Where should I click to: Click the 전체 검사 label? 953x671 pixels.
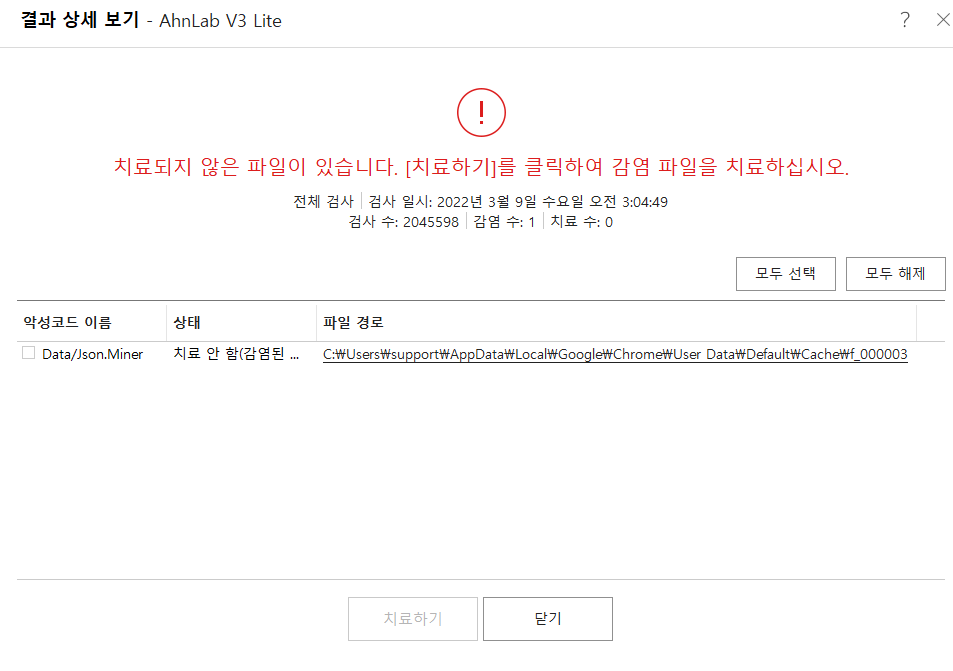click(x=323, y=202)
